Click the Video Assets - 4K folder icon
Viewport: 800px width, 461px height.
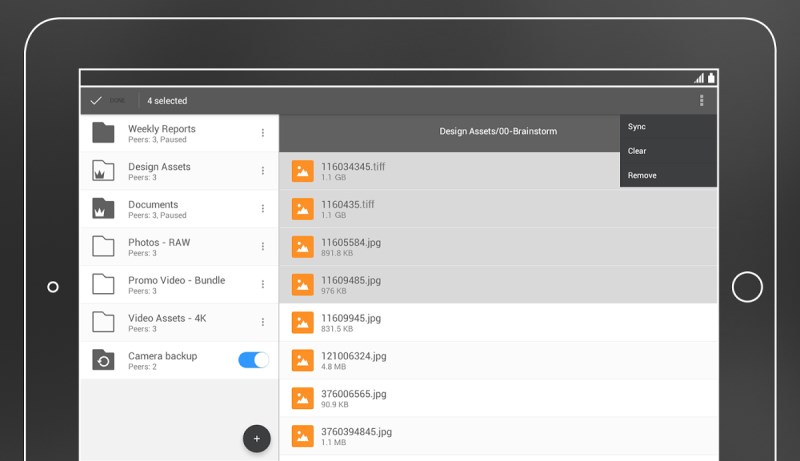coord(103,322)
